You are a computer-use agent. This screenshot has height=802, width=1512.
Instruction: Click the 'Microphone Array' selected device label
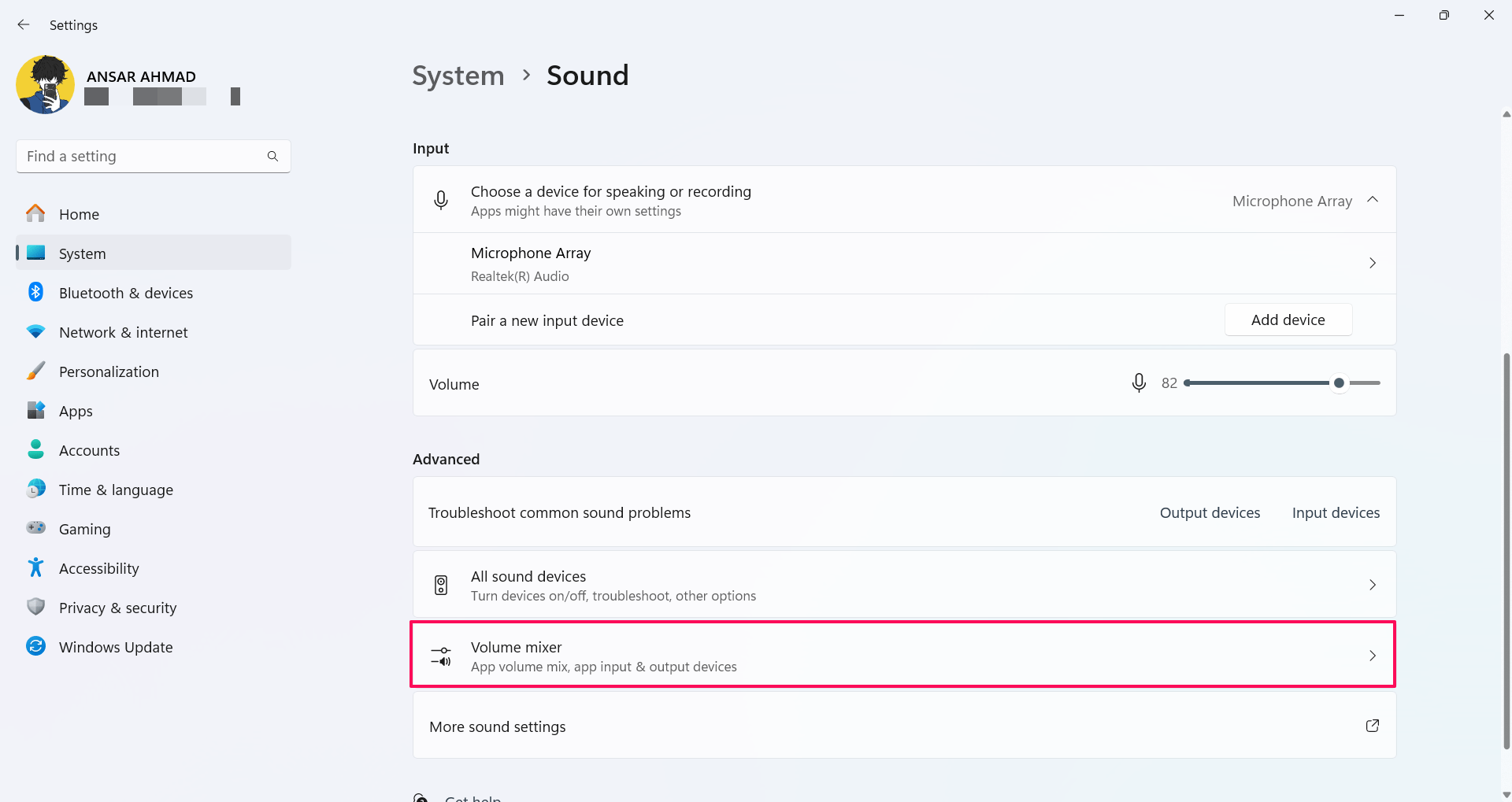[1292, 201]
